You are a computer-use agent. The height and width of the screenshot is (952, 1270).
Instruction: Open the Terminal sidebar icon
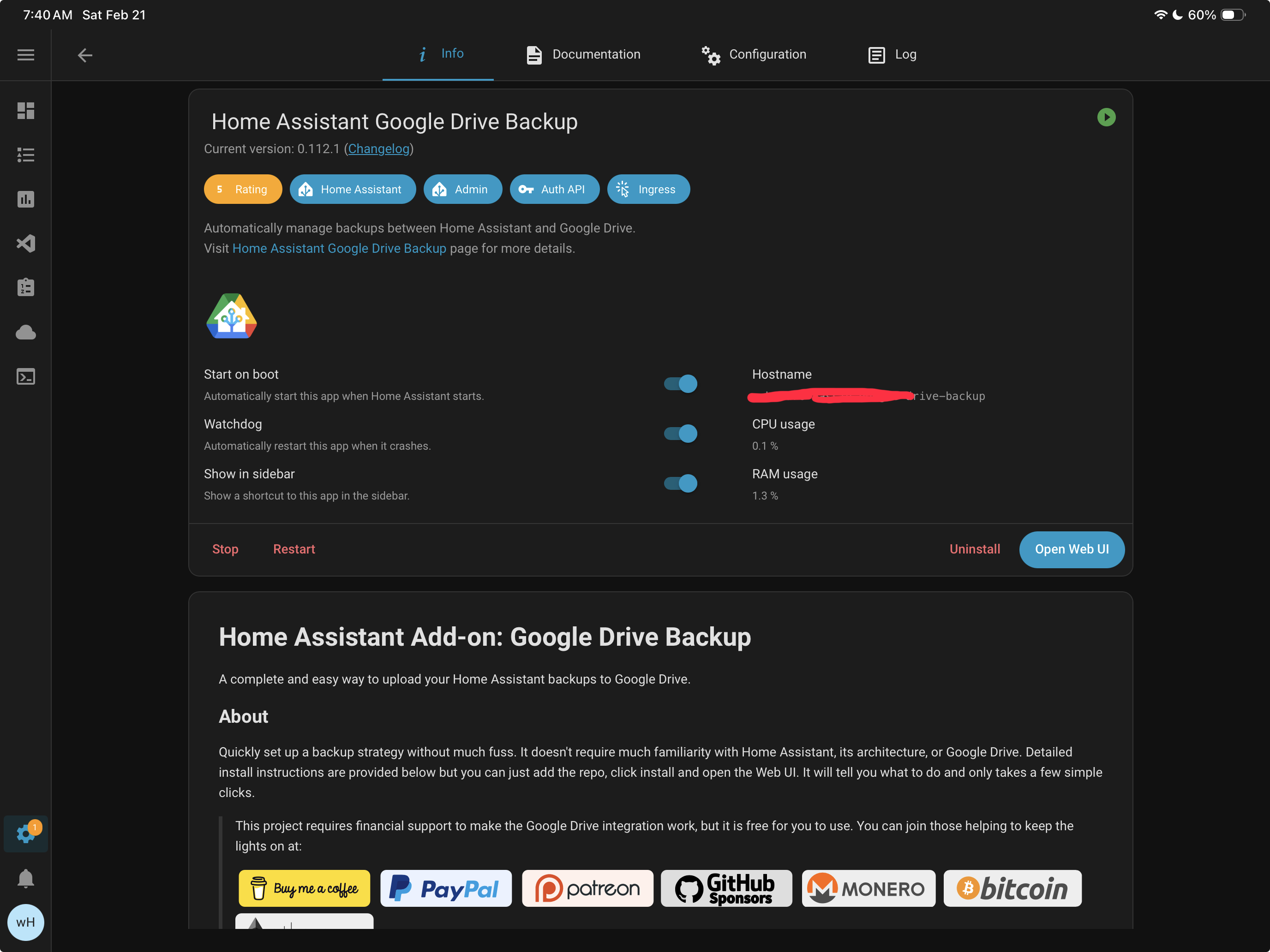pos(25,376)
